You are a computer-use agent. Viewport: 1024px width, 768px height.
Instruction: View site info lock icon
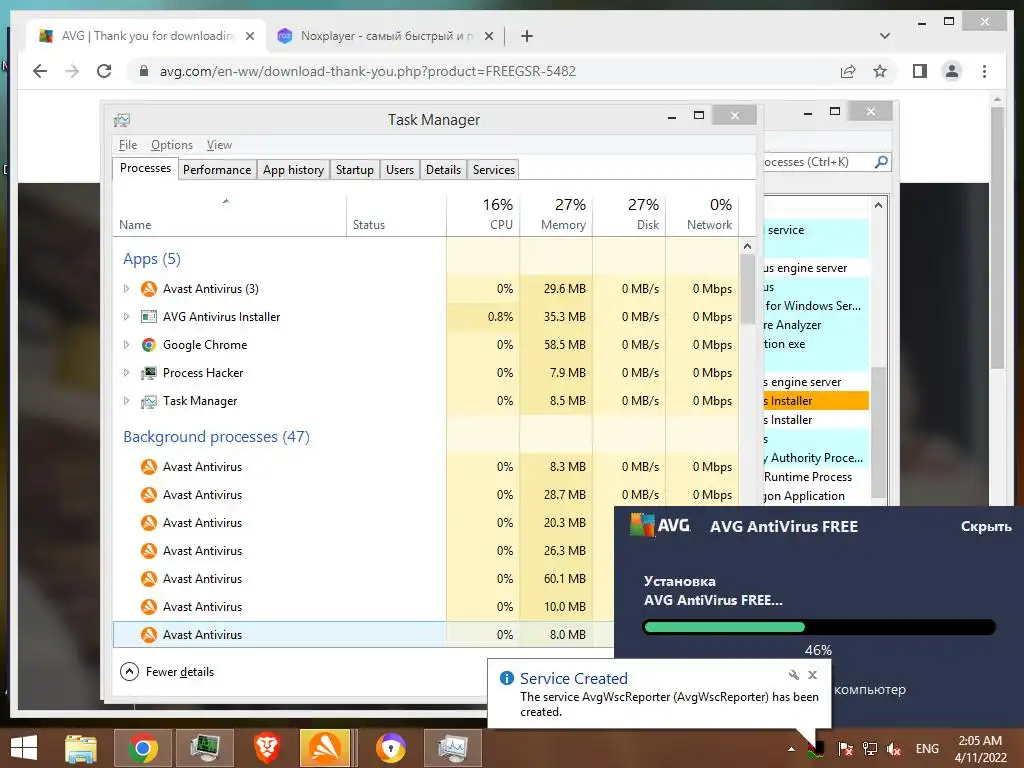click(x=144, y=71)
